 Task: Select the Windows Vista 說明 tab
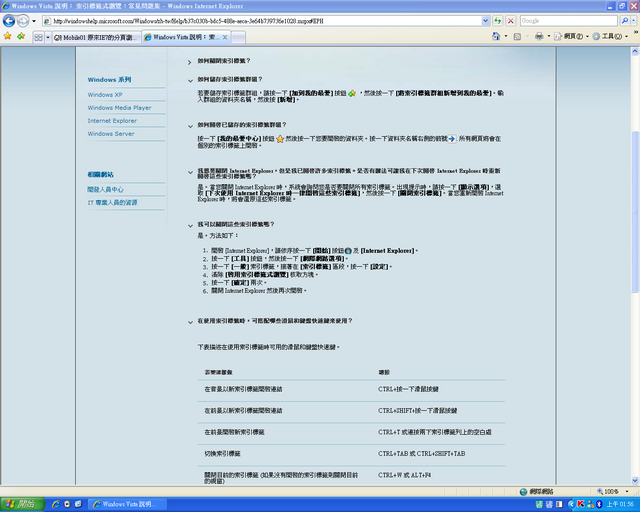[182, 37]
